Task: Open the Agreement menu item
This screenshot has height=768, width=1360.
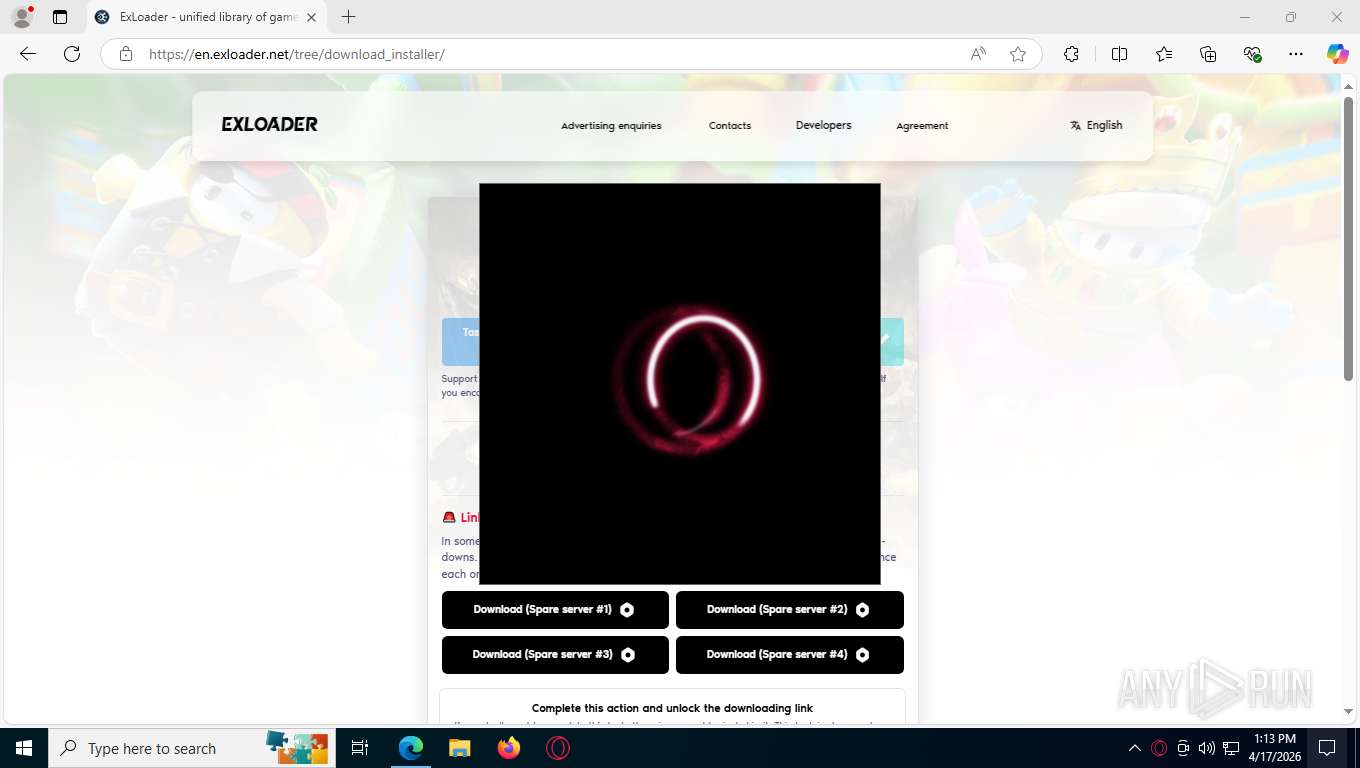Action: (922, 126)
